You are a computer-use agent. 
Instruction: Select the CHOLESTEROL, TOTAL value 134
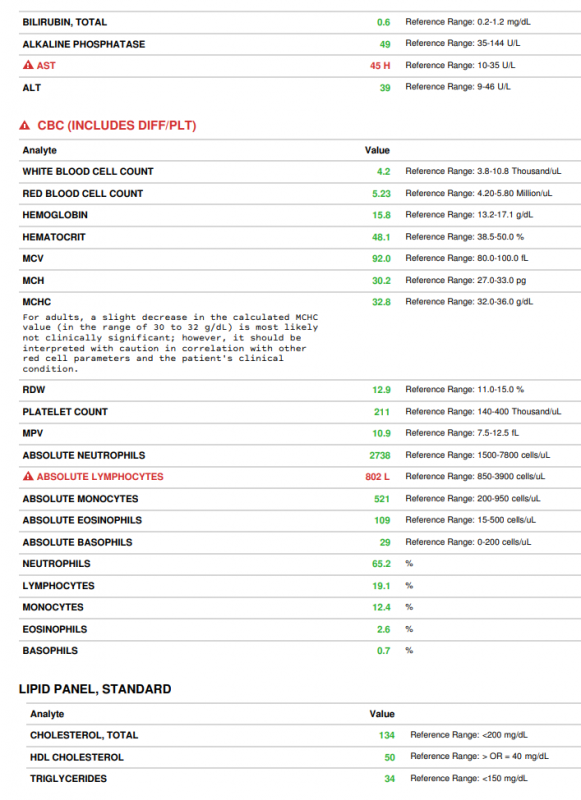(x=387, y=735)
